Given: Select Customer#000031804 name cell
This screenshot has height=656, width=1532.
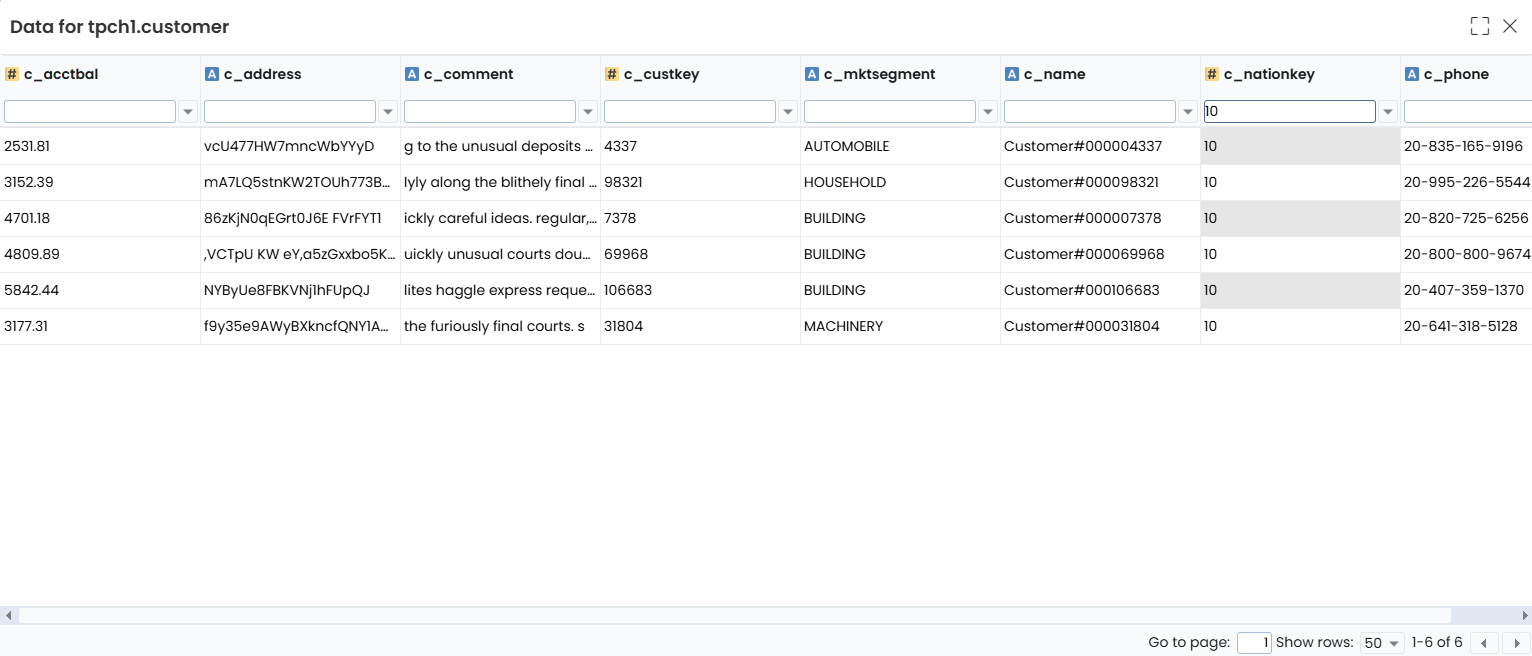Looking at the screenshot, I should pos(1100,326).
